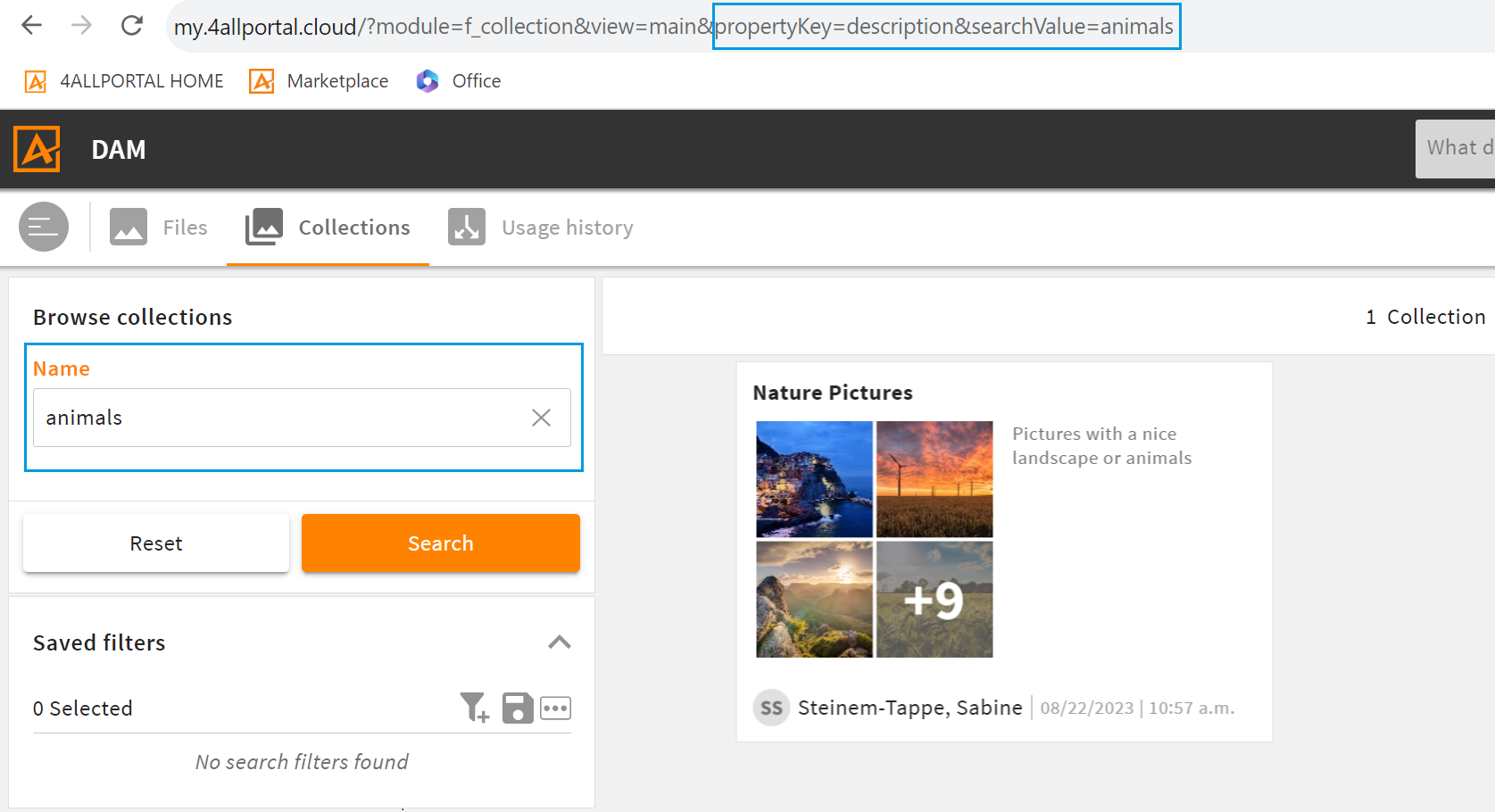Click the orange Search button
Viewport: 1495px width, 812px height.
pos(441,543)
